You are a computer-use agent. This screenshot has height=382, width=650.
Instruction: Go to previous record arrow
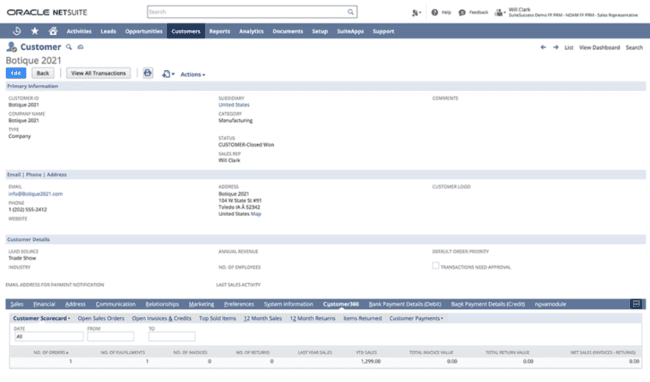click(x=543, y=47)
